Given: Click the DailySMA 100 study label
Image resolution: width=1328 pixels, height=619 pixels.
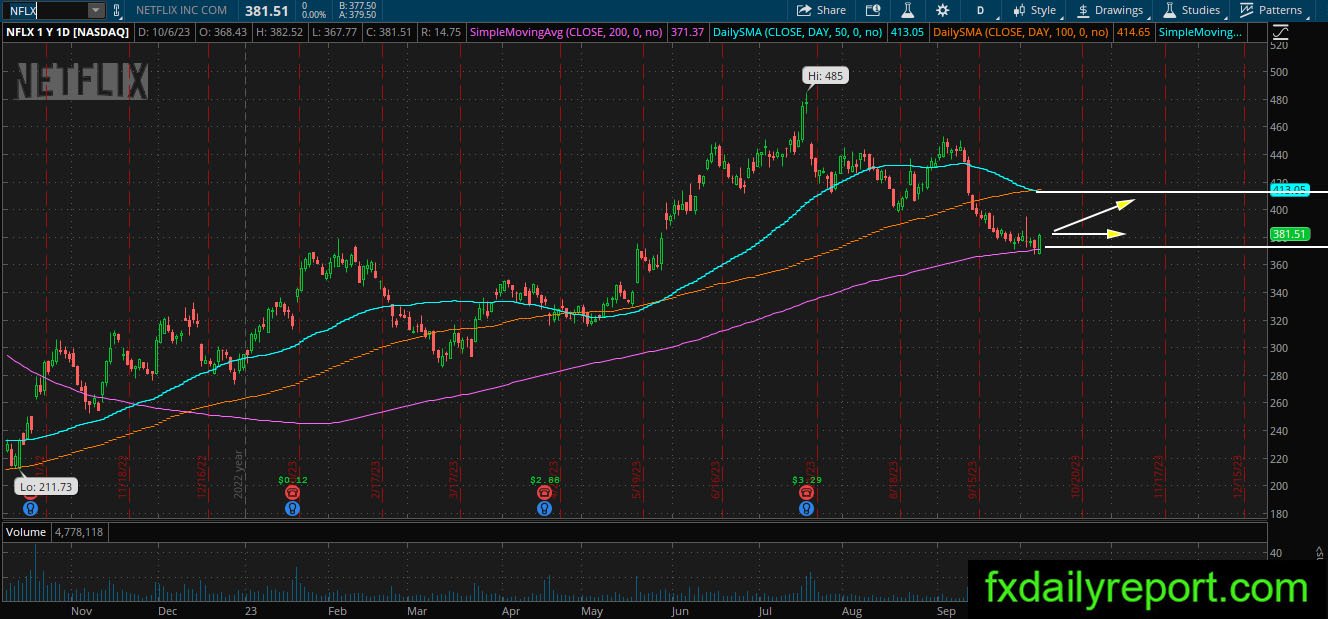Looking at the screenshot, I should (1021, 33).
